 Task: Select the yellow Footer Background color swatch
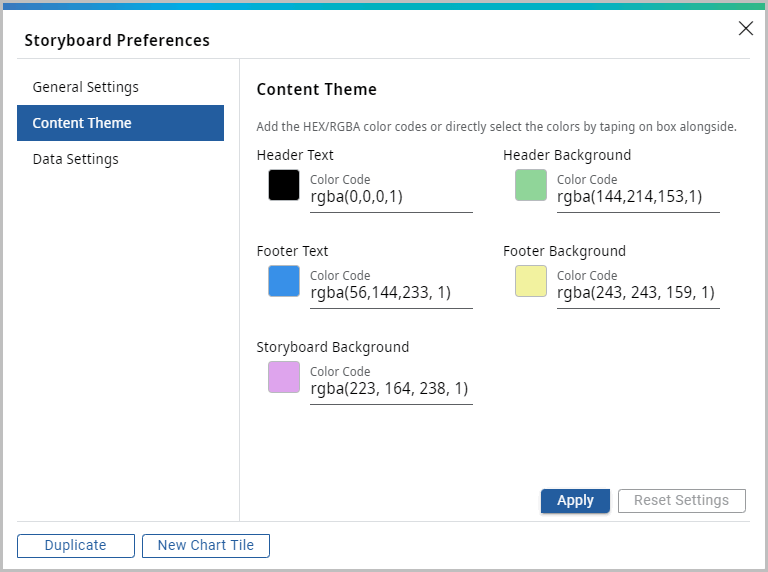point(530,281)
